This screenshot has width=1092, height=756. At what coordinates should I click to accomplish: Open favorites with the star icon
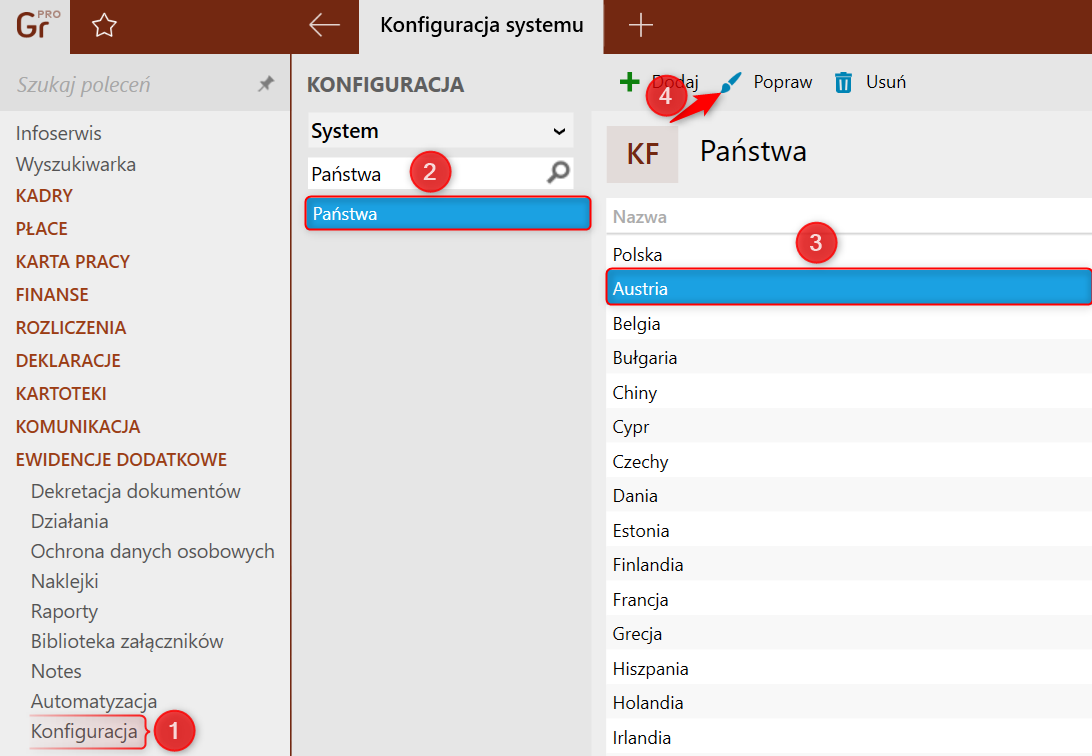104,26
